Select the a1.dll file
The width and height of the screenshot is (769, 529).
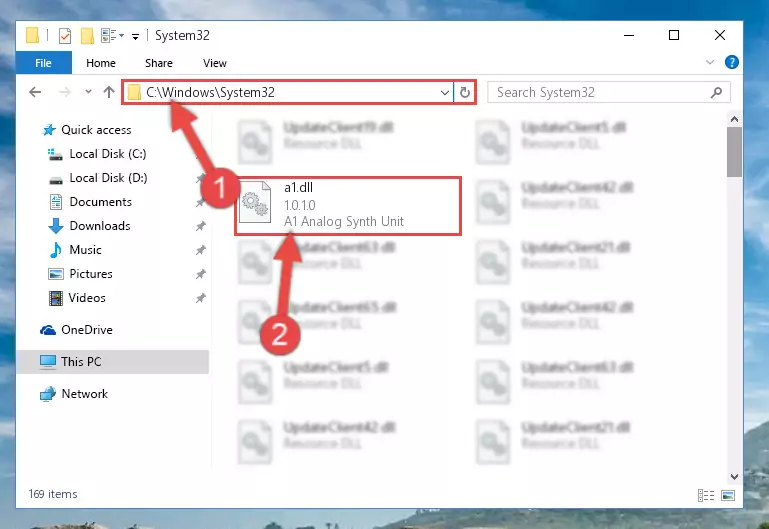[x=348, y=206]
